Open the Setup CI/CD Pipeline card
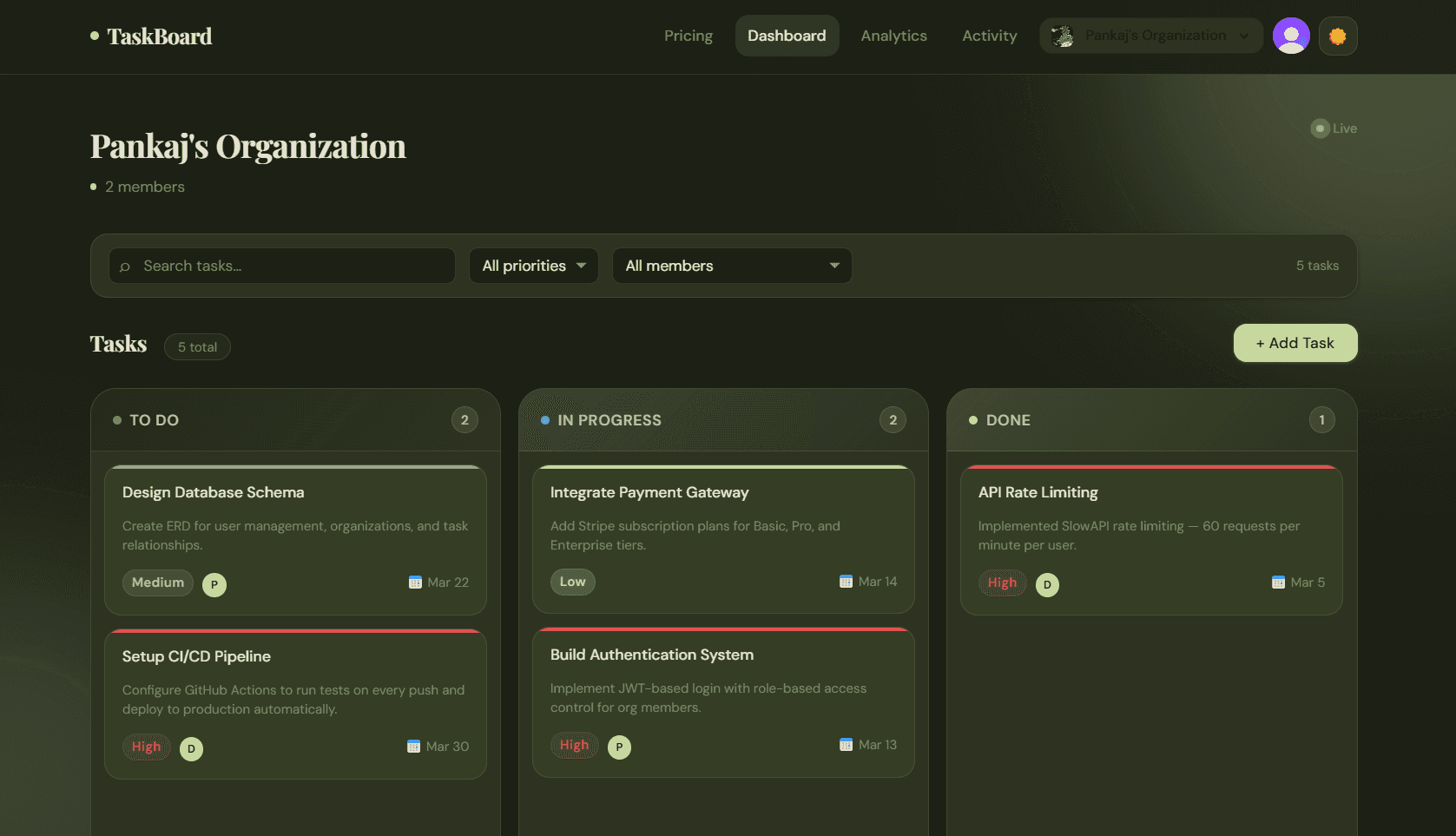The width and height of the screenshot is (1456, 836). point(296,704)
